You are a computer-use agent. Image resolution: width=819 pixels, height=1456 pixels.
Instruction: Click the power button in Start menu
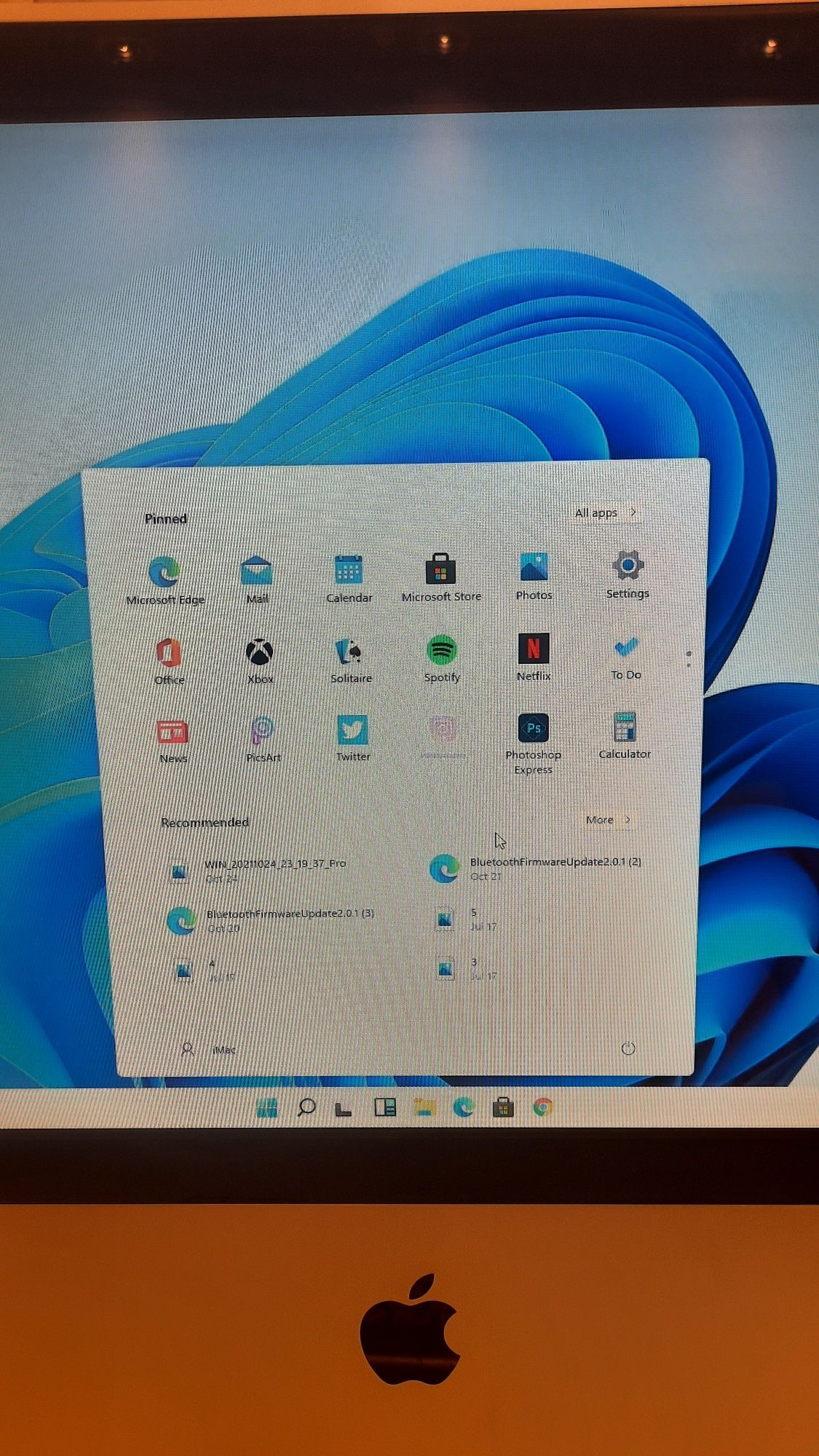click(628, 1048)
